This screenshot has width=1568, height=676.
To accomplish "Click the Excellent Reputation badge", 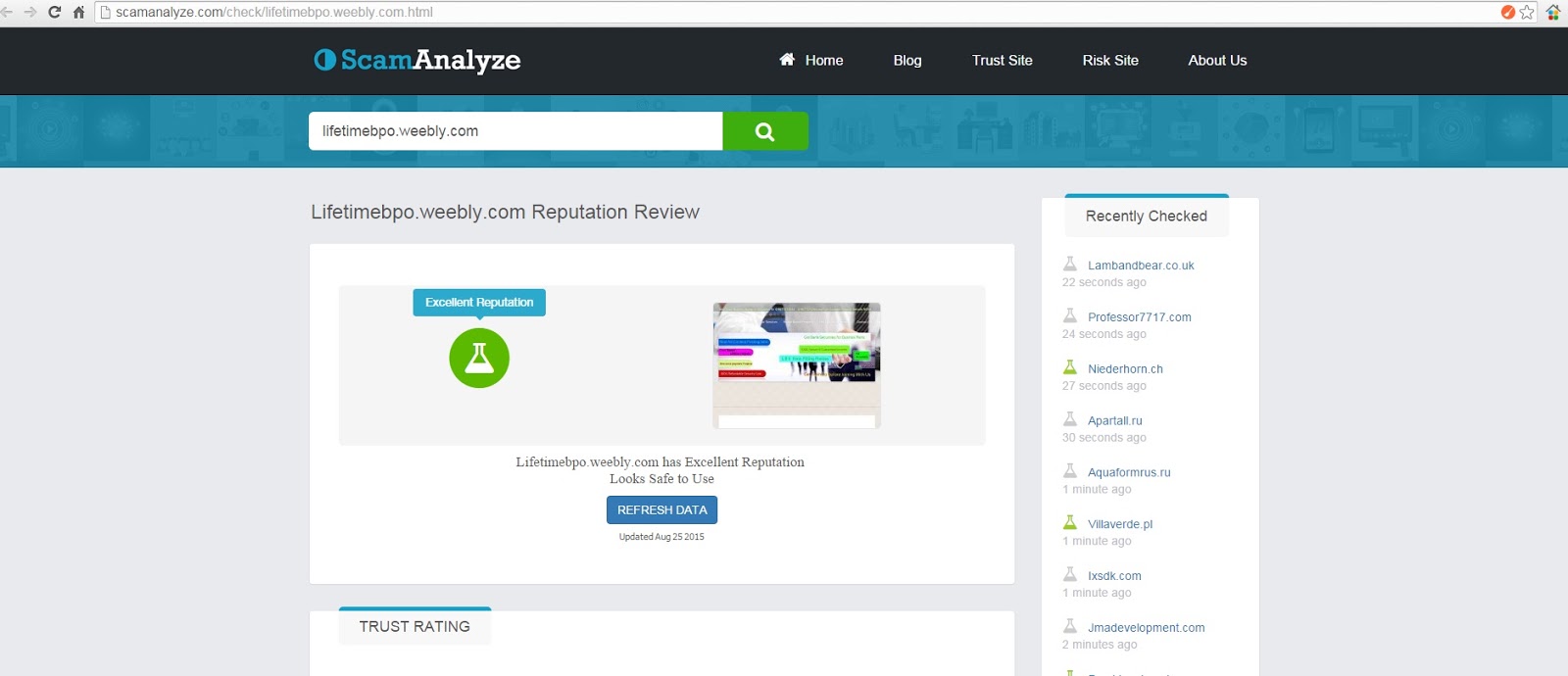I will [x=479, y=303].
